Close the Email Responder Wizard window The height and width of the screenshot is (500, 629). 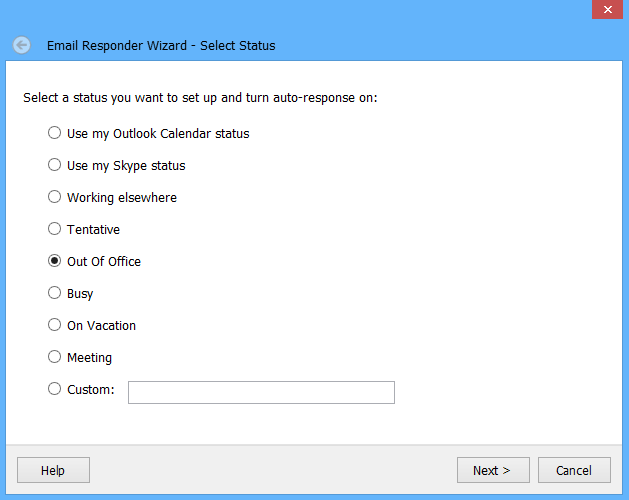tap(607, 9)
